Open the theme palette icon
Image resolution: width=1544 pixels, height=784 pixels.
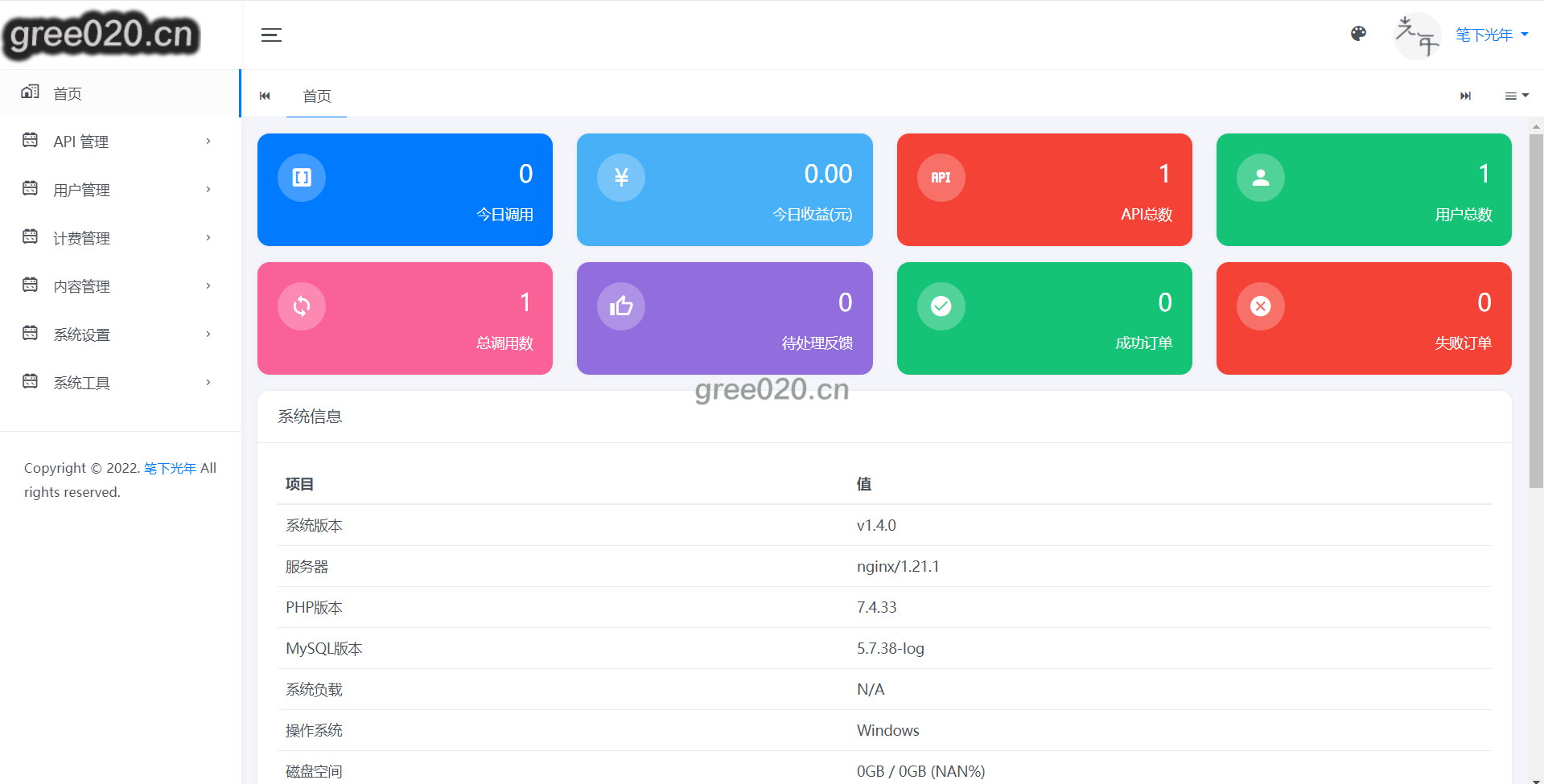point(1358,34)
